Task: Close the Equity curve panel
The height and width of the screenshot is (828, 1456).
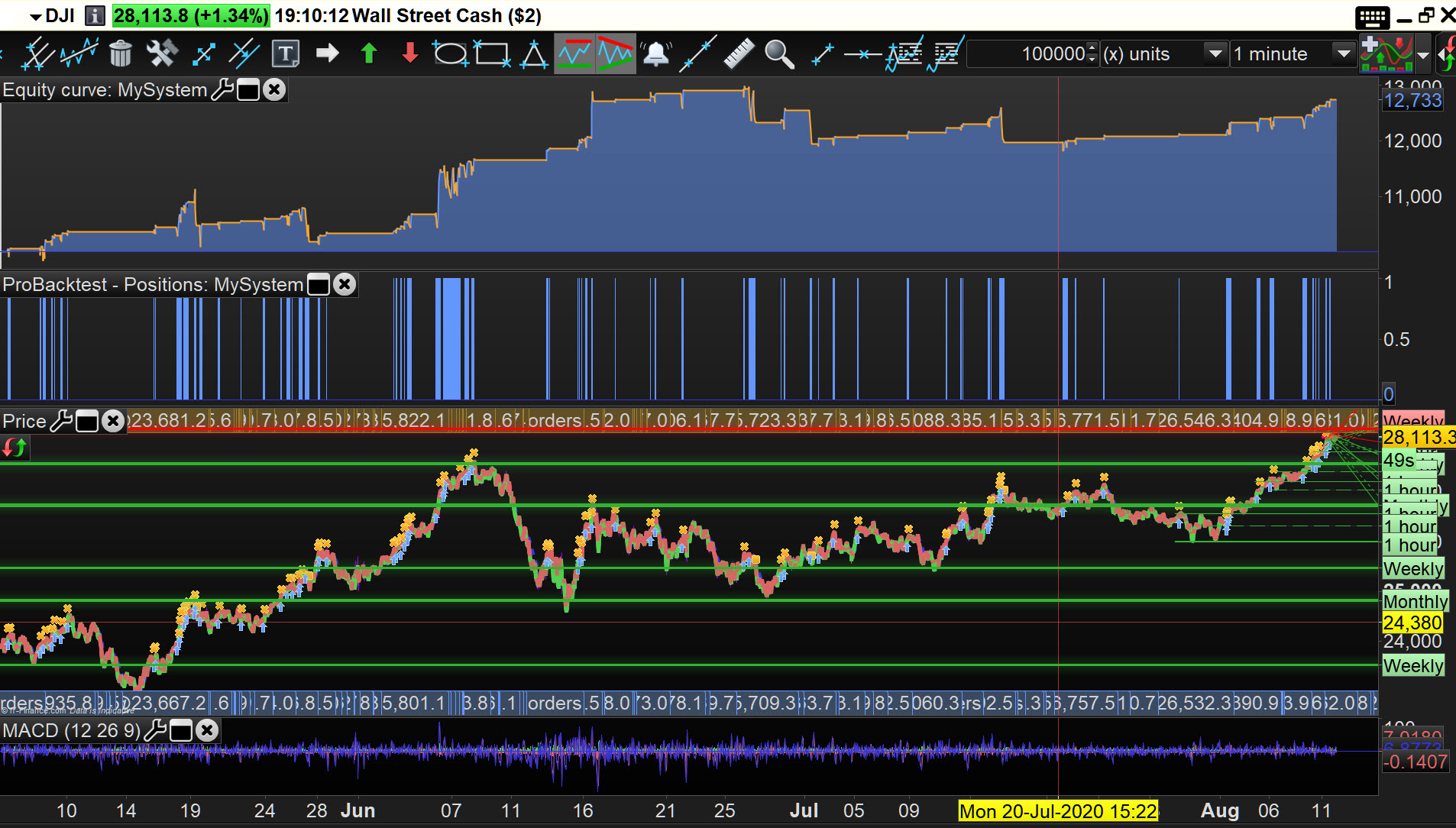Action: click(x=274, y=90)
